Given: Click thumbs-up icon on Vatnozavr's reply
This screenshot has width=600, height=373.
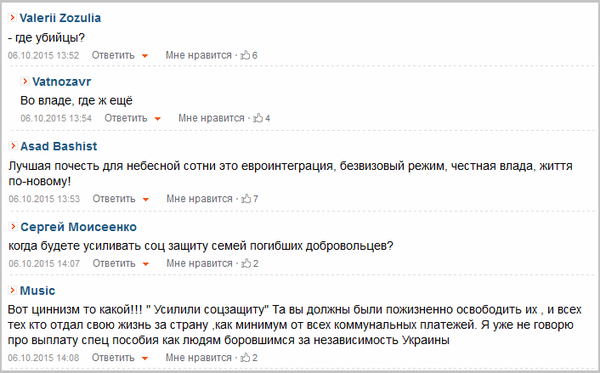Looking at the screenshot, I should coord(258,118).
